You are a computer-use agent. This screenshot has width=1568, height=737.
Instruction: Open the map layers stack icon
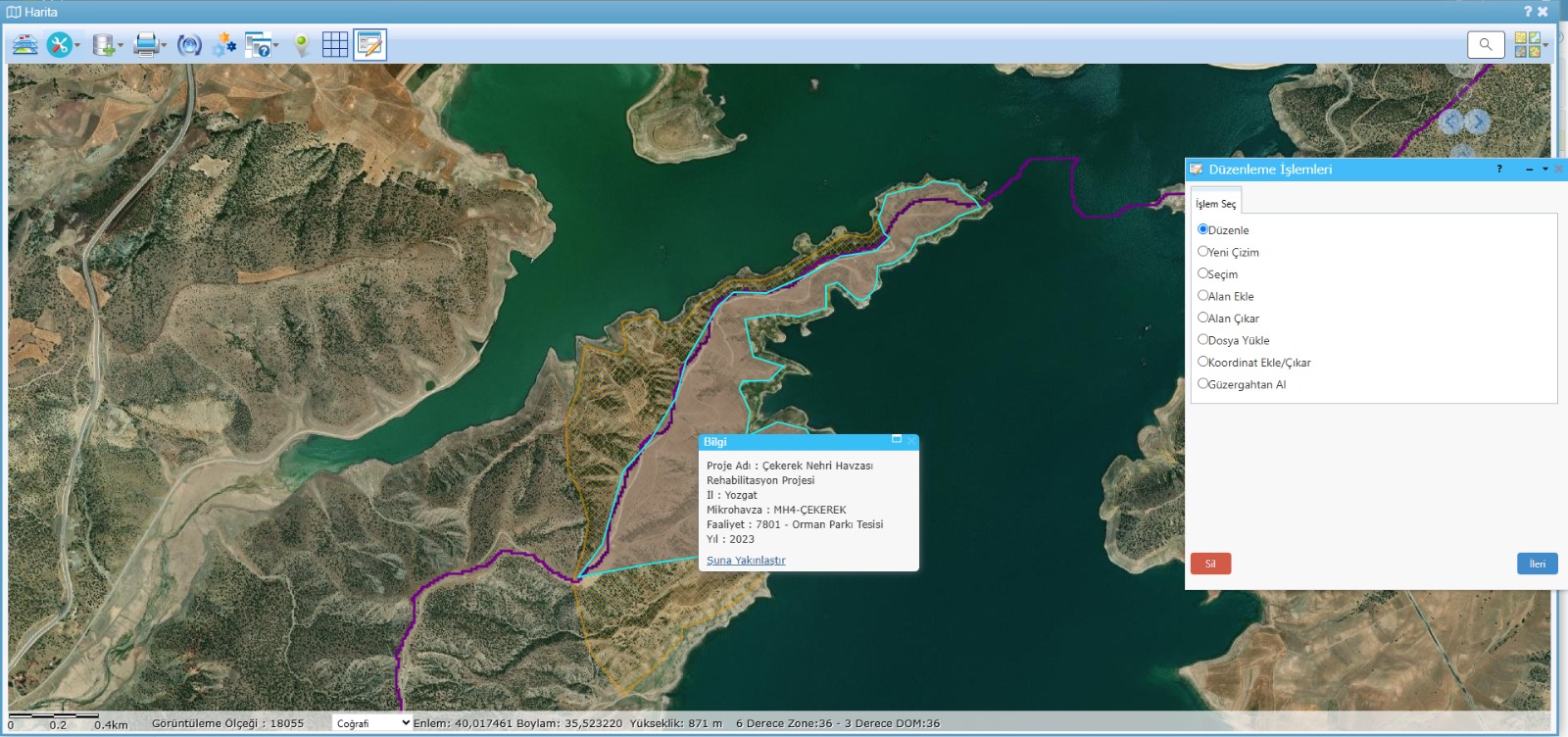tap(24, 45)
